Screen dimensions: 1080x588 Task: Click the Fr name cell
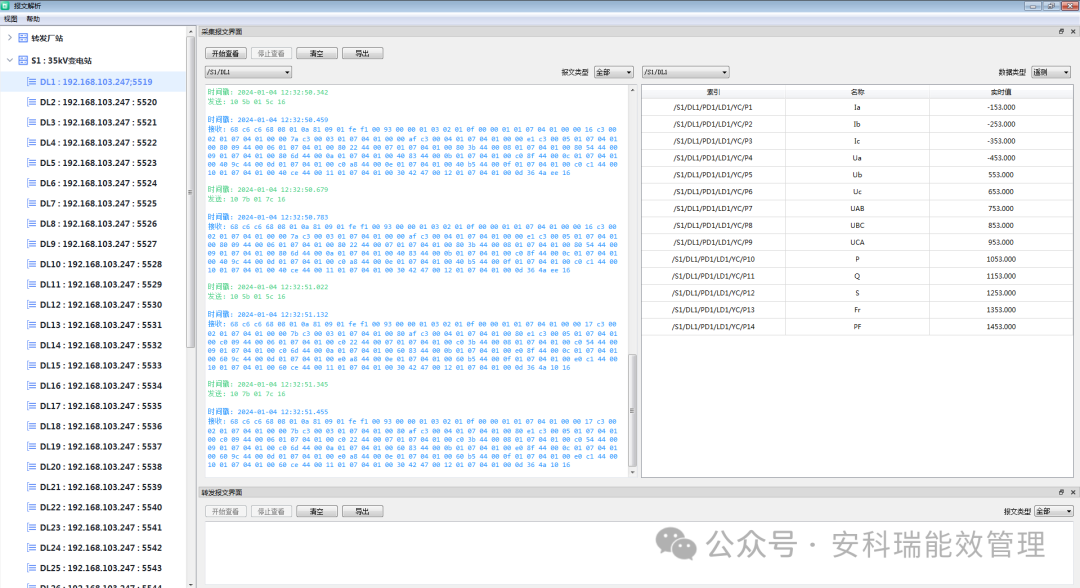(858, 310)
